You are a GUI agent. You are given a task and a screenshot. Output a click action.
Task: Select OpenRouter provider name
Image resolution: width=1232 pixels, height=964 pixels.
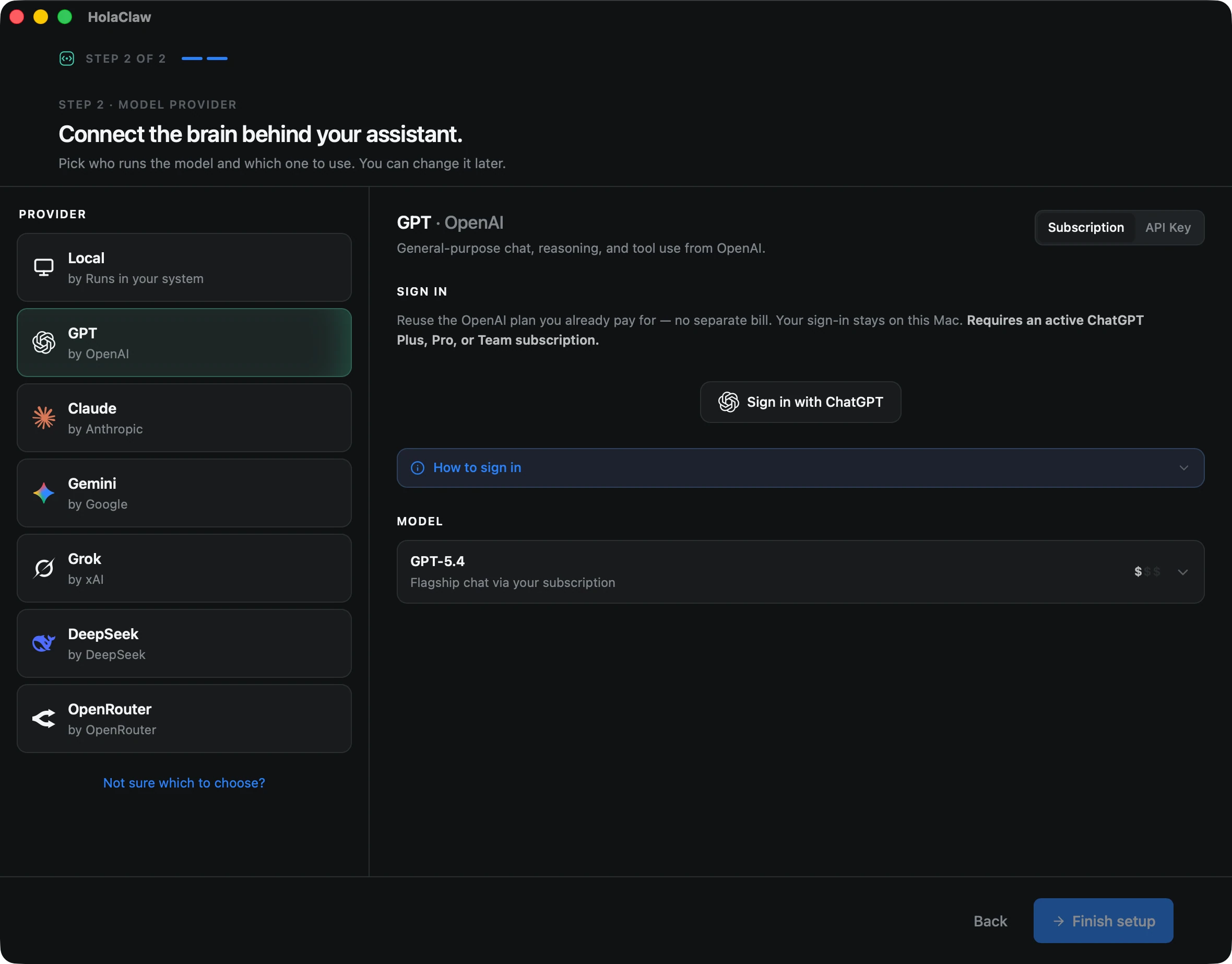pos(110,709)
